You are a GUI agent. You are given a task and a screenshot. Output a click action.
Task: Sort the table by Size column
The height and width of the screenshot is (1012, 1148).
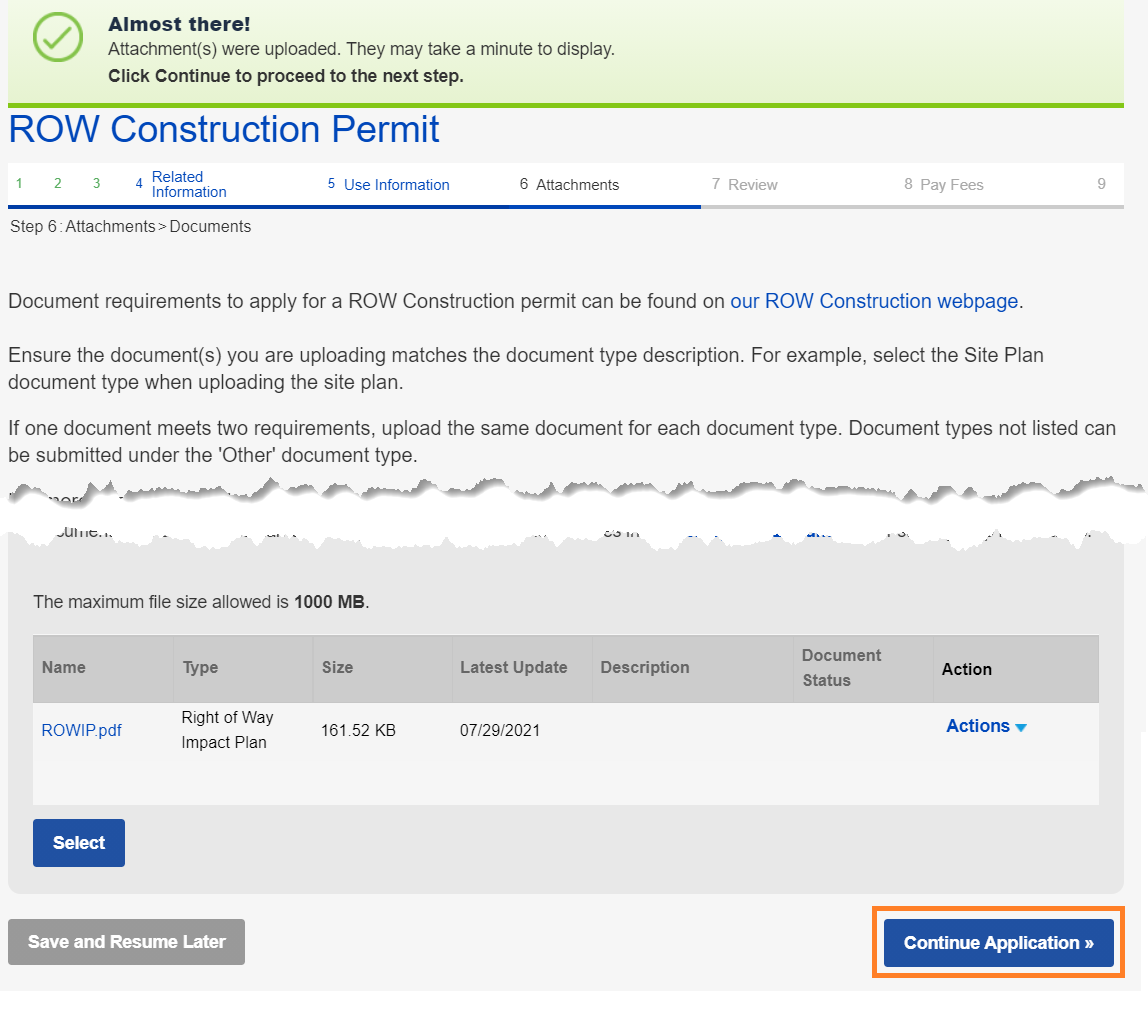337,668
